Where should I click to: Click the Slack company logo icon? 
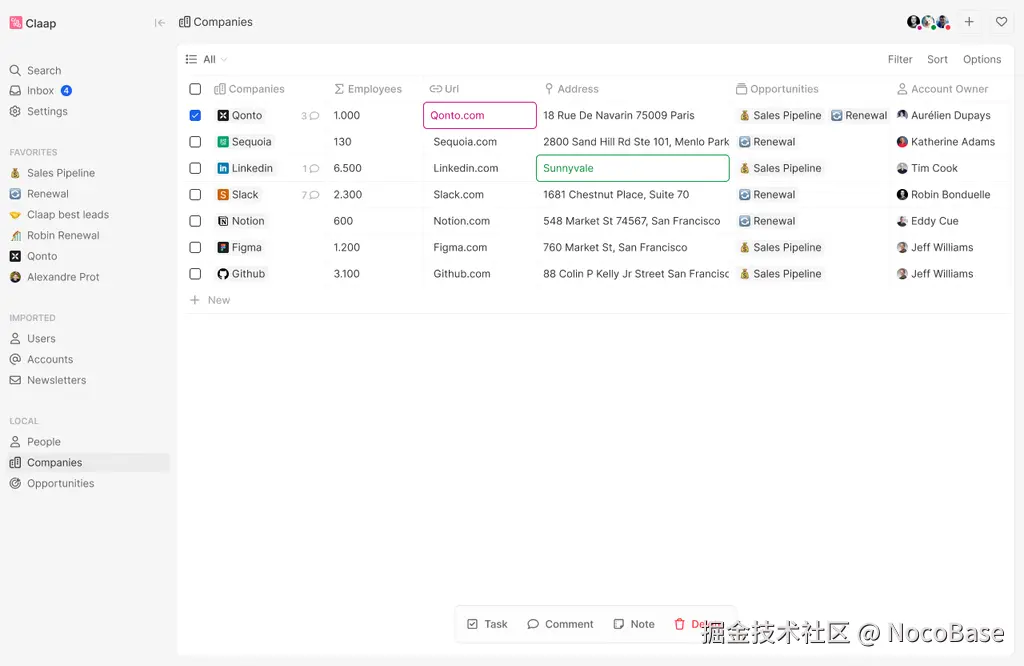click(x=223, y=195)
